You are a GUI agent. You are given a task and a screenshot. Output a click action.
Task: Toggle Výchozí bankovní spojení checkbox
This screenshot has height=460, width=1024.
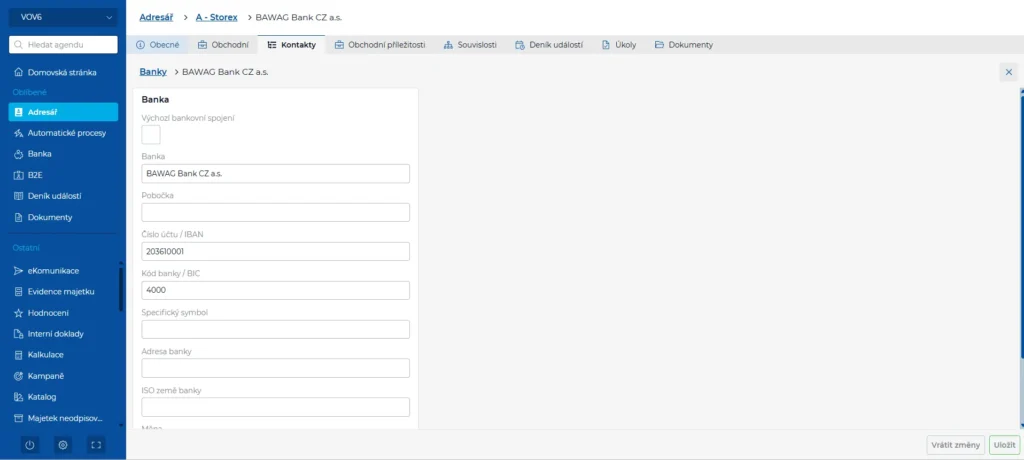[151, 135]
